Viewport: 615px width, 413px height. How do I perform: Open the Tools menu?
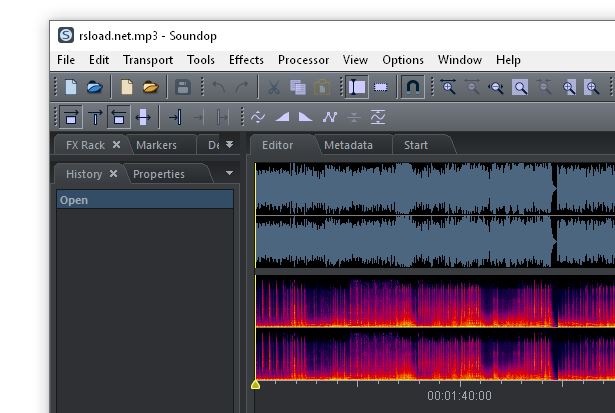[201, 60]
